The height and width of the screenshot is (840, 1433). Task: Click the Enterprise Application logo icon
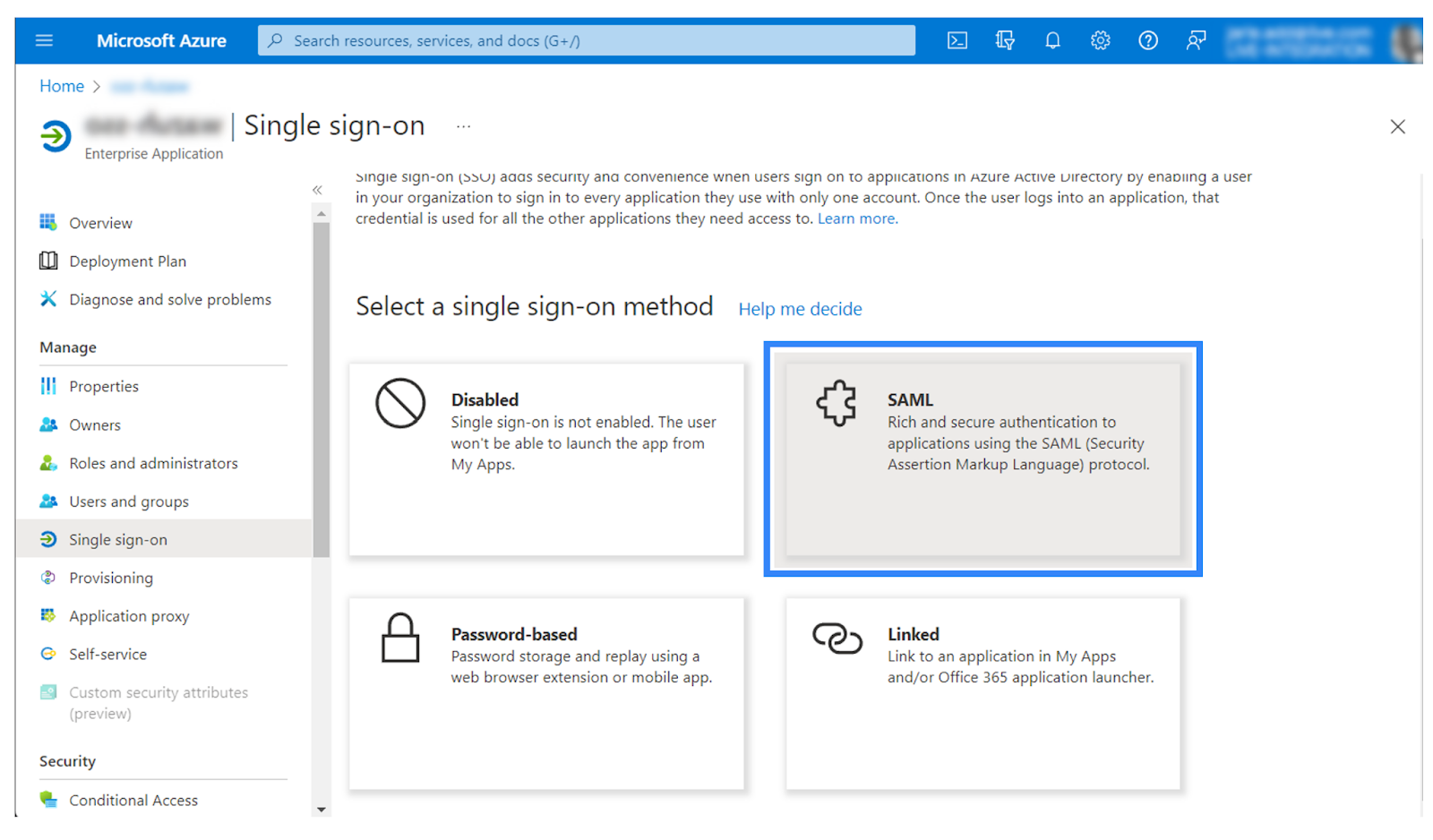[56, 136]
